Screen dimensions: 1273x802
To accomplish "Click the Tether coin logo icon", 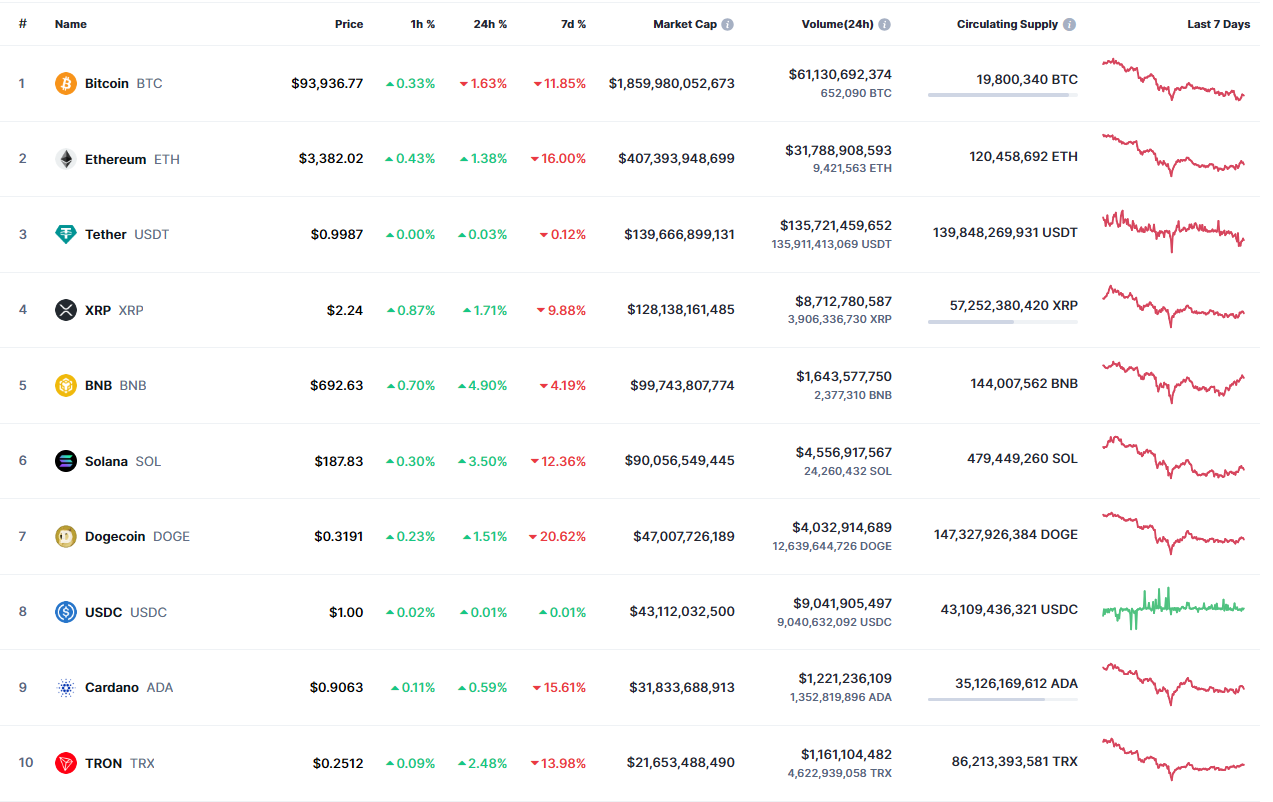I will coord(66,234).
